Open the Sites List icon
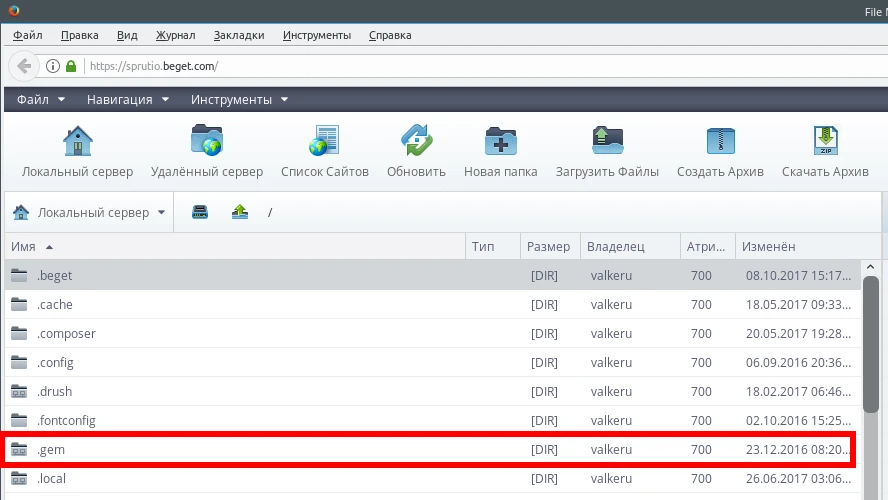Image resolution: width=888 pixels, height=500 pixels. click(324, 141)
